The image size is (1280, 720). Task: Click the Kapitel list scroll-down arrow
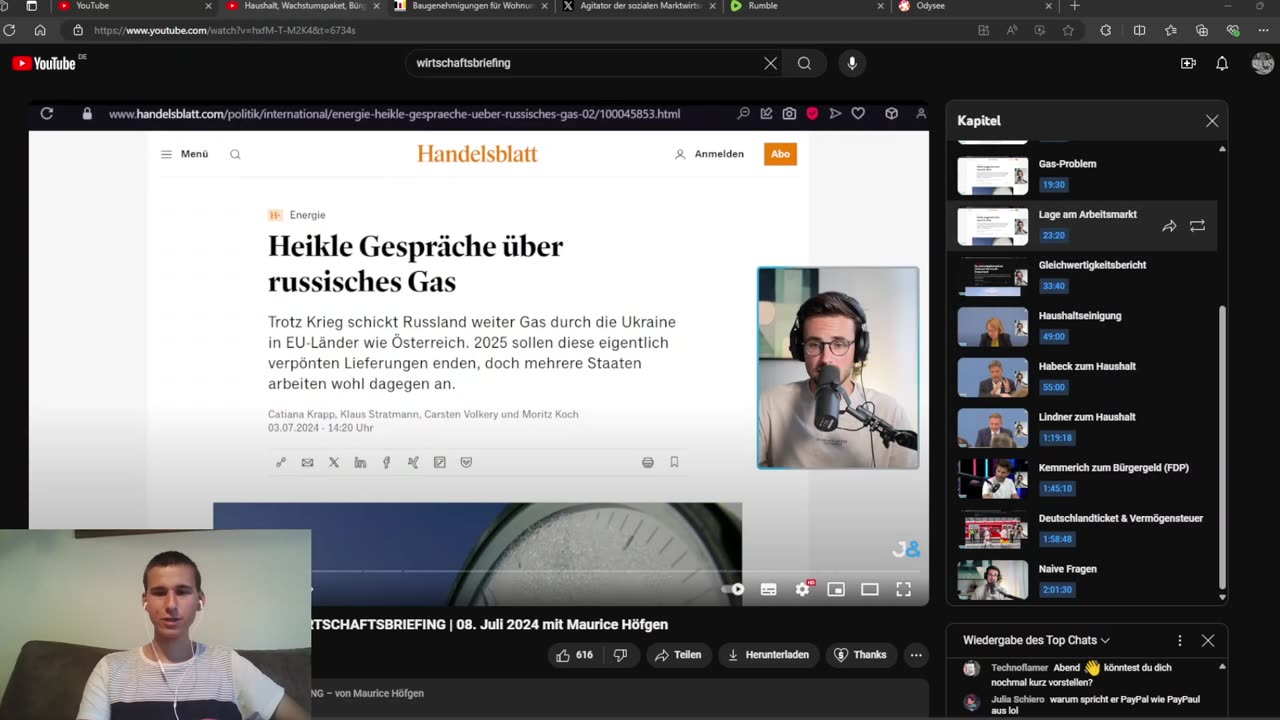(x=1222, y=597)
